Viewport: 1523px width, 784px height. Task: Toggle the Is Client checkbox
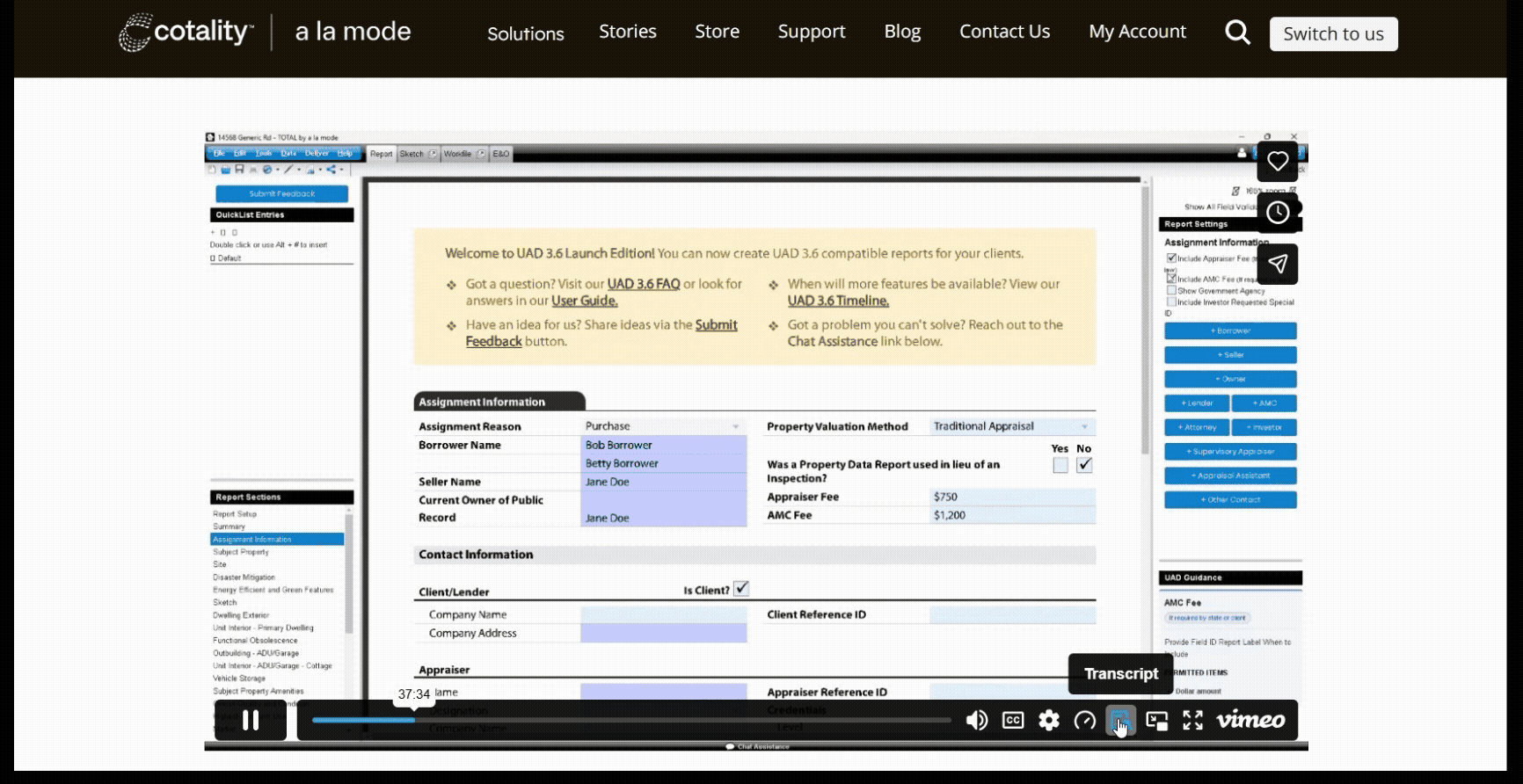point(741,589)
